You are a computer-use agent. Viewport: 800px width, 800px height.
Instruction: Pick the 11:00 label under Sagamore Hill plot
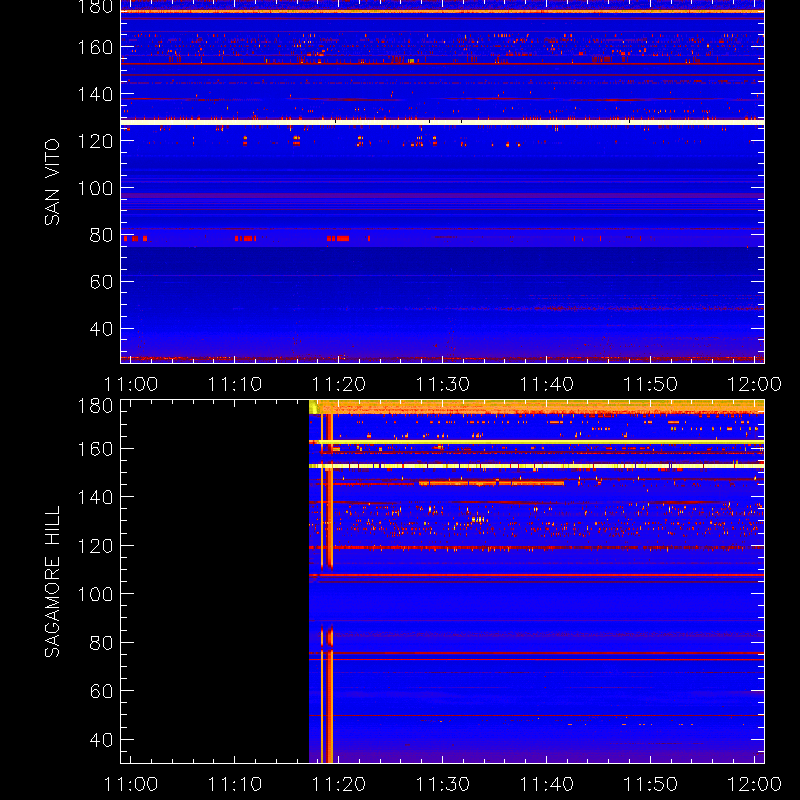pyautogui.click(x=131, y=784)
